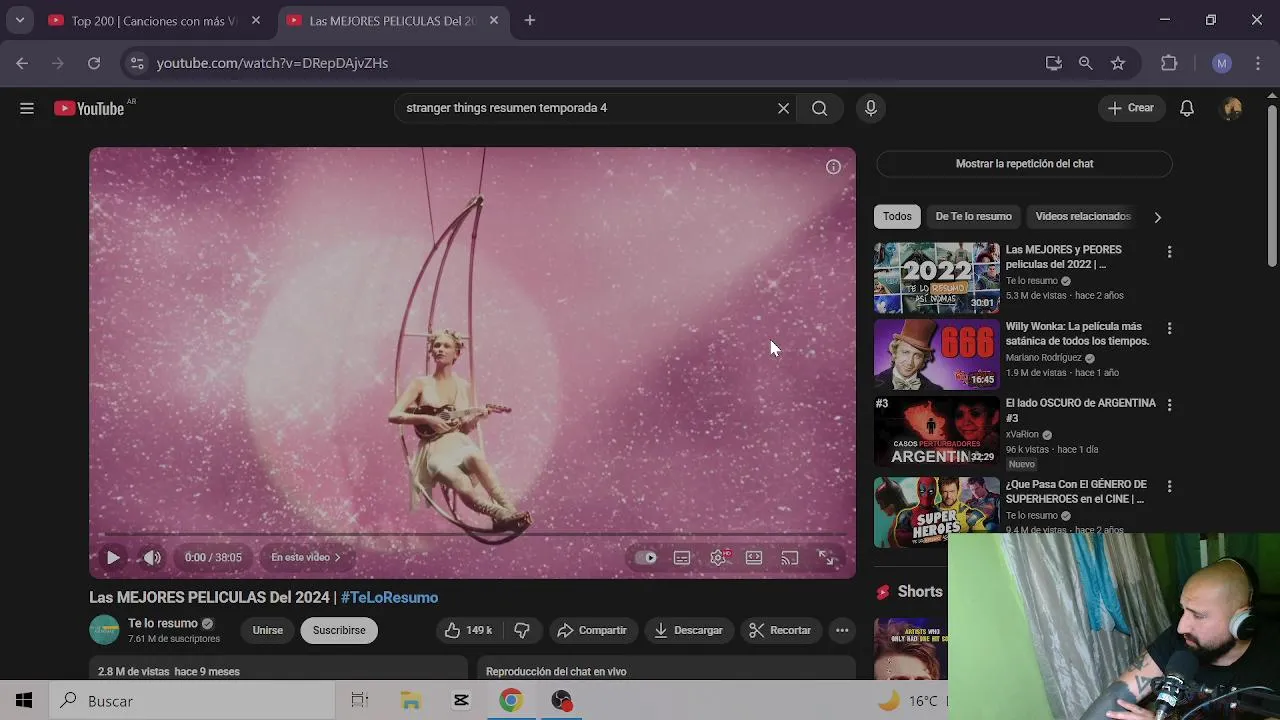Viewport: 1280px width, 720px height.
Task: Toggle the autoplay switch in player
Action: [x=646, y=558]
